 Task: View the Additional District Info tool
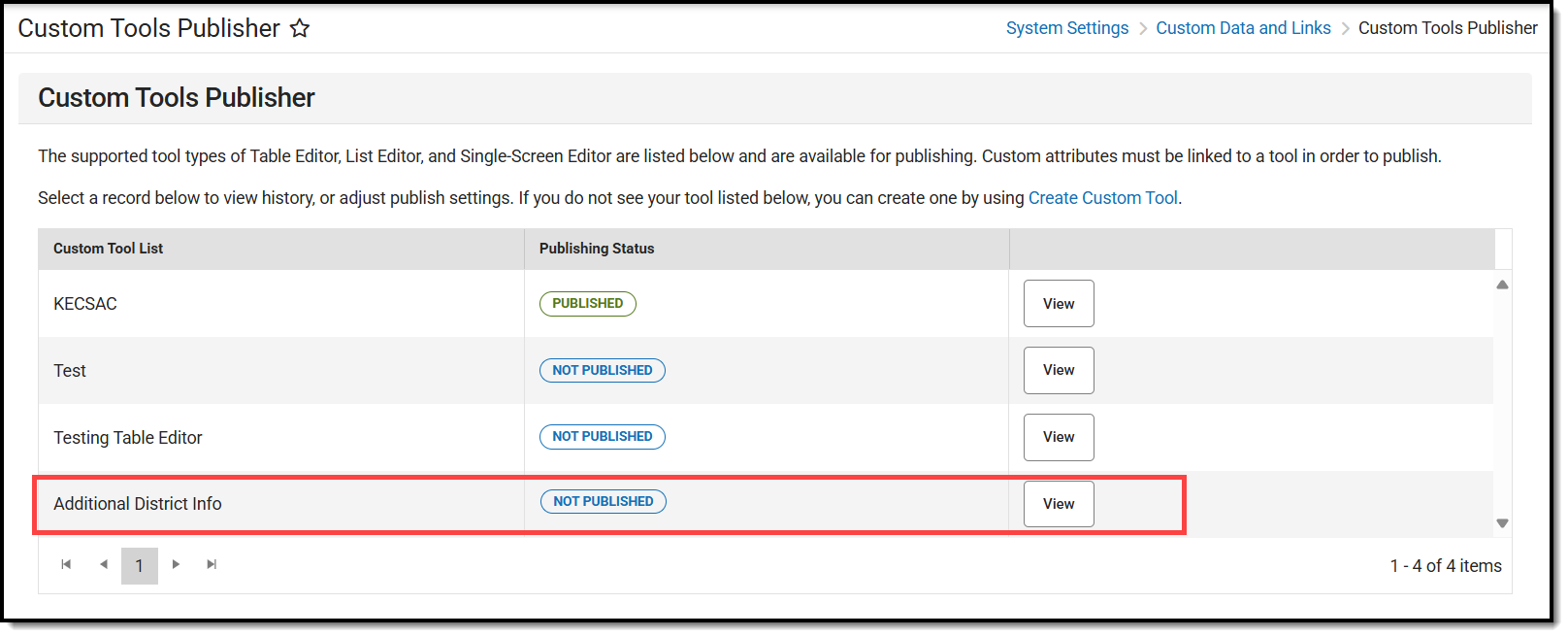1058,504
